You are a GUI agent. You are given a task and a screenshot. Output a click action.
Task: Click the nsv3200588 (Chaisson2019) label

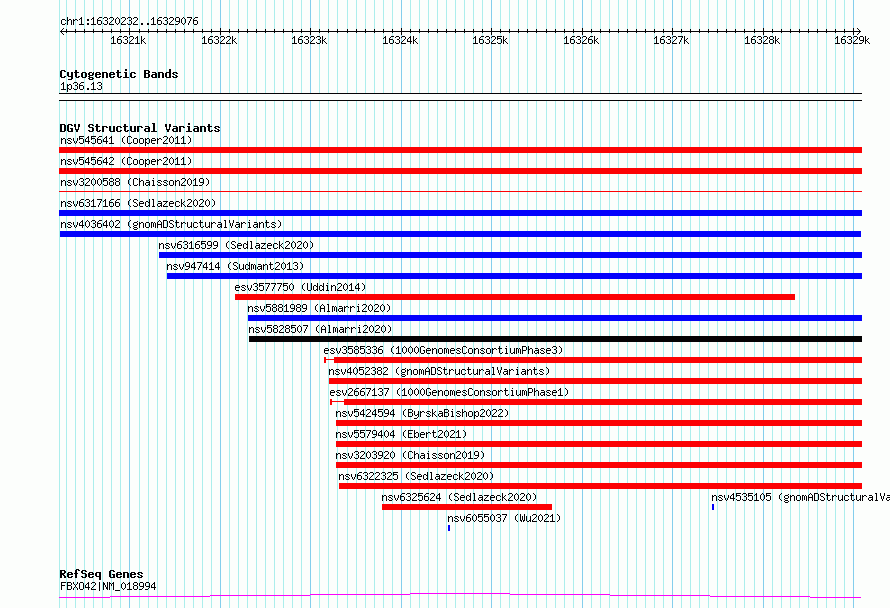click(135, 182)
